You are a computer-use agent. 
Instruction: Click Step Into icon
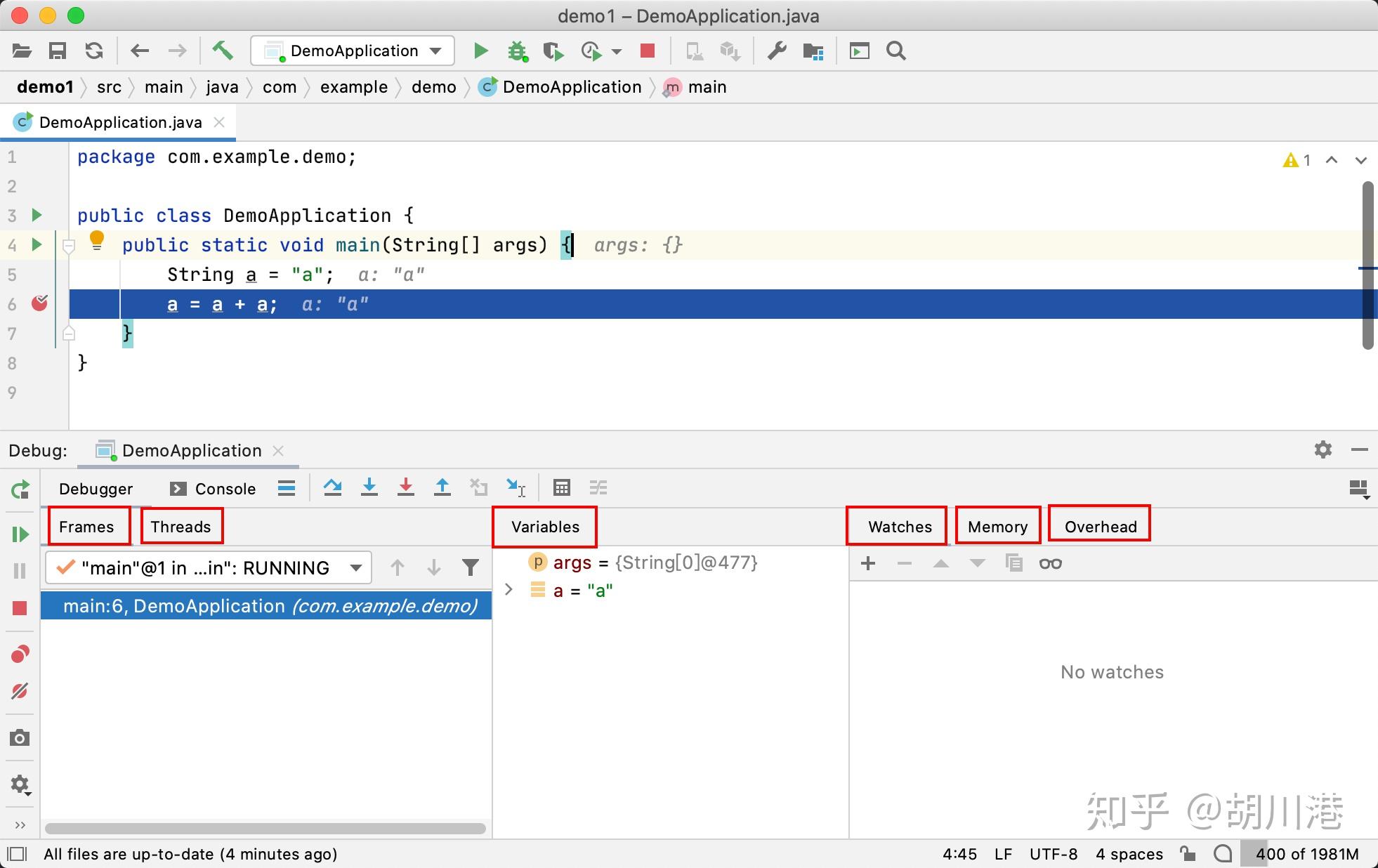coord(369,487)
